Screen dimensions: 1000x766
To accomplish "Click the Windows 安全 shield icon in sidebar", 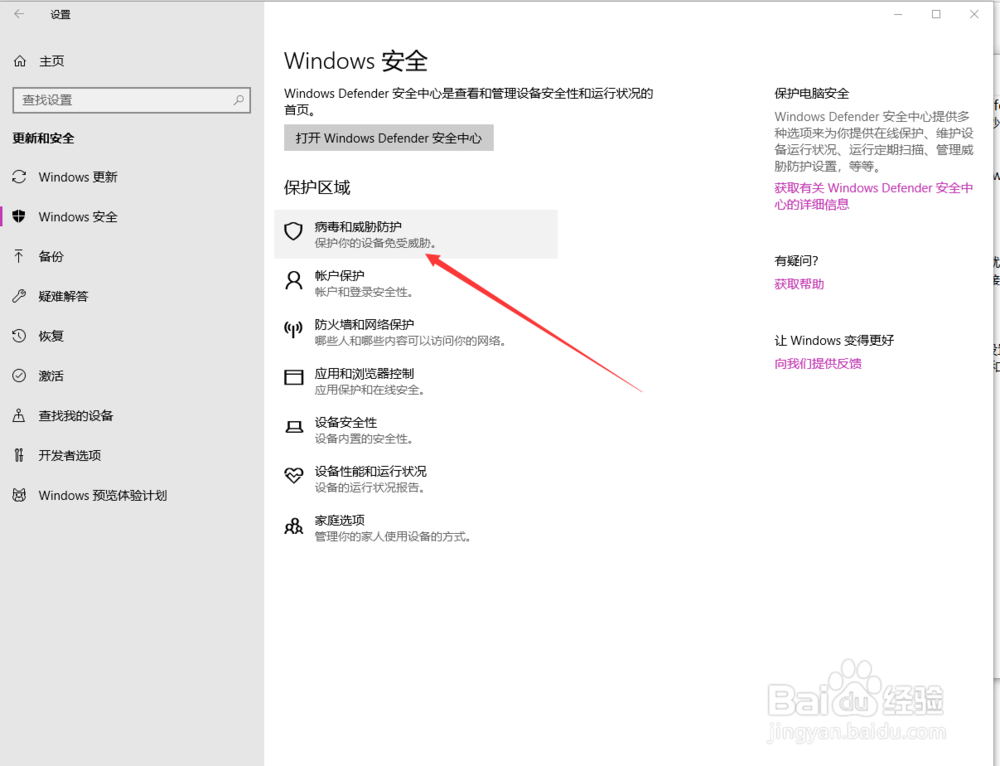I will tap(19, 217).
